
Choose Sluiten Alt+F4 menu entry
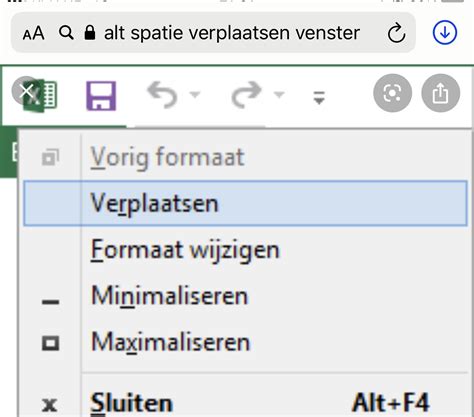pos(245,403)
